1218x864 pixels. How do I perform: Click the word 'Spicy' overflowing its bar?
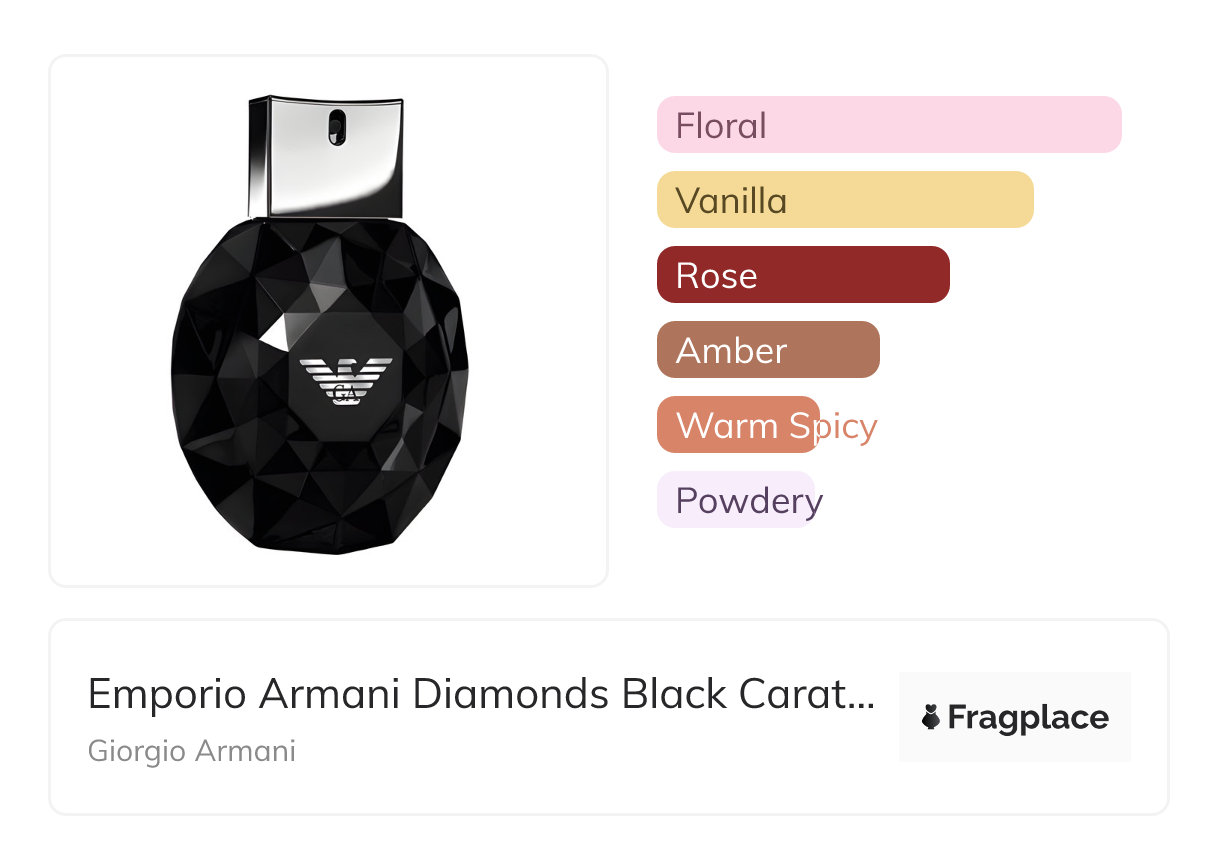click(832, 426)
